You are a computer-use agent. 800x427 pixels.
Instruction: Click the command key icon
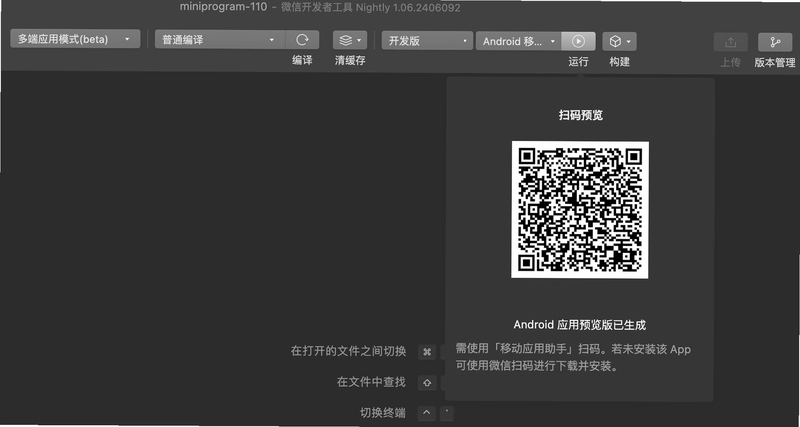428,352
